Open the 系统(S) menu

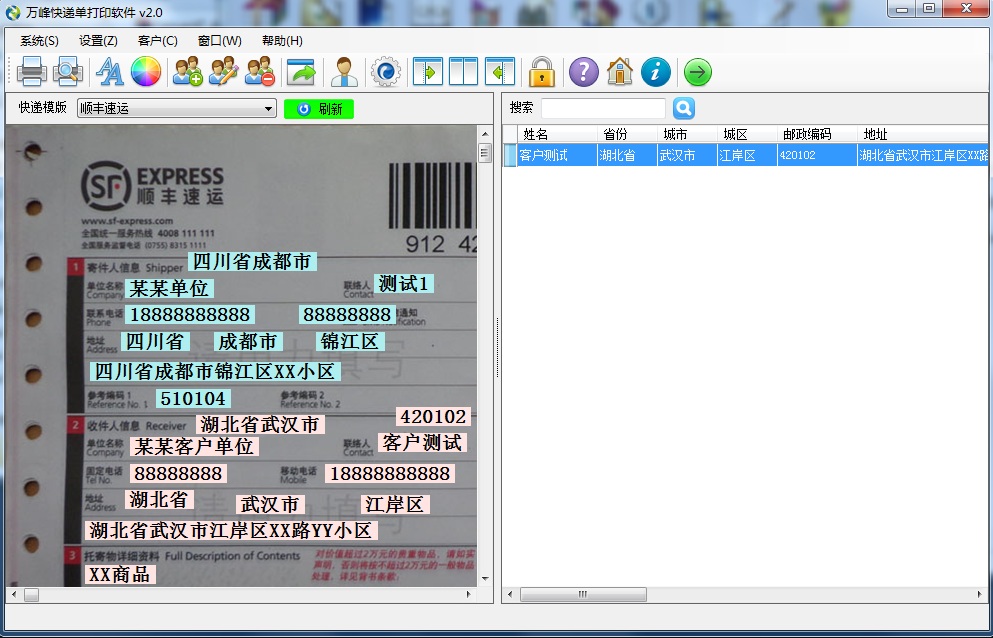pyautogui.click(x=39, y=41)
